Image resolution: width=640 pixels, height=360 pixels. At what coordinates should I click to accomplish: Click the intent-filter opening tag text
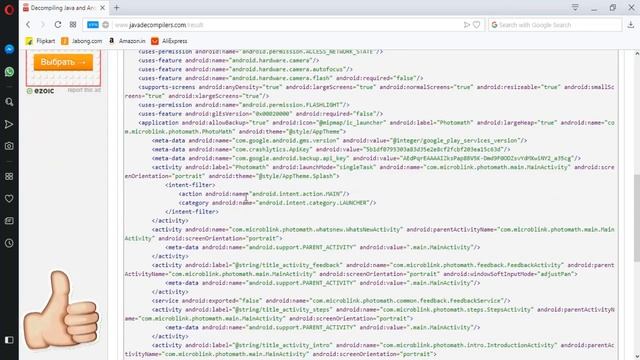[190, 185]
